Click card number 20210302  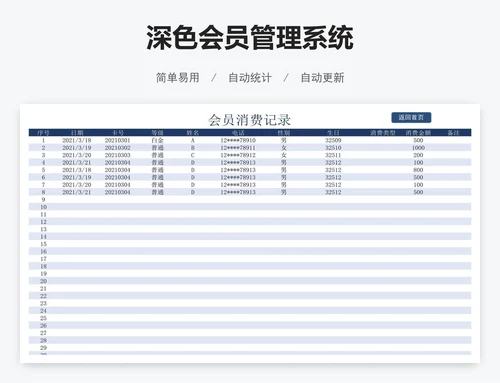click(117, 148)
